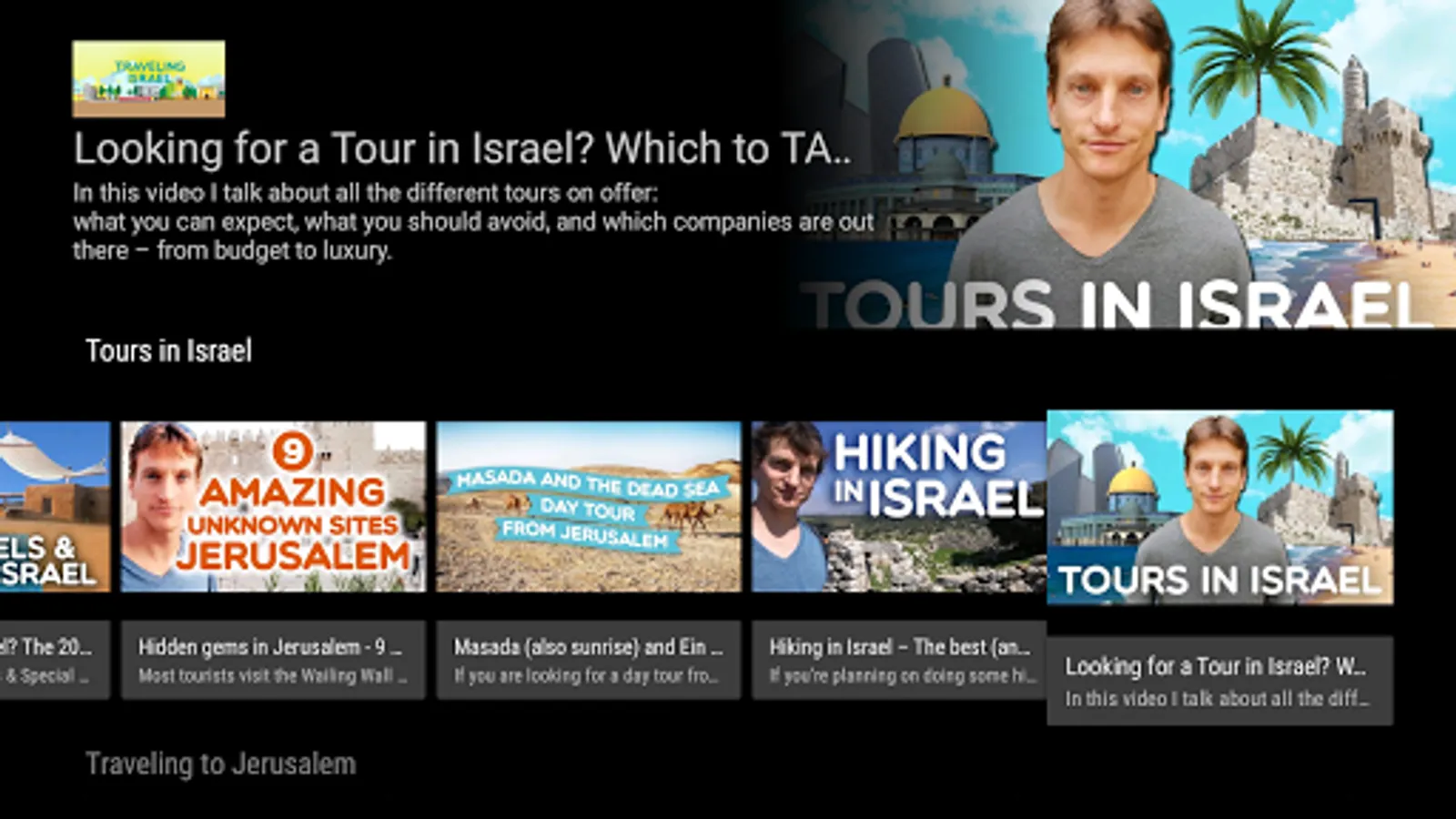Viewport: 1456px width, 819px height.
Task: Click the Tours in Israel row heading
Action: coord(168,351)
